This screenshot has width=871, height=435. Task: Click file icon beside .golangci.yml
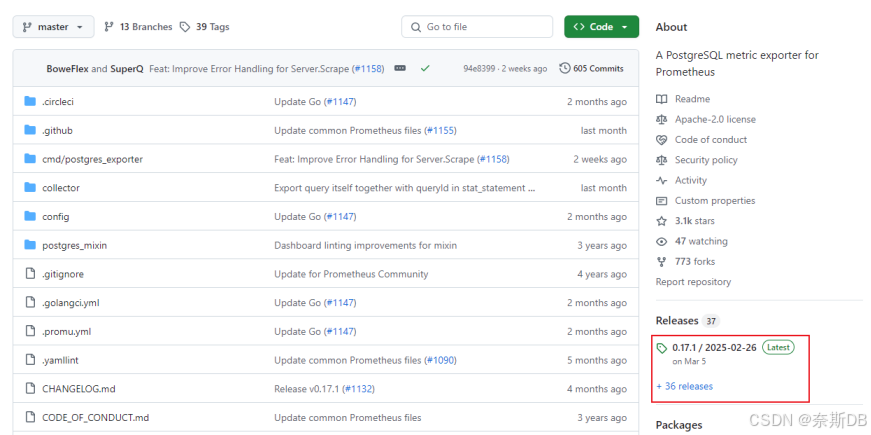coord(30,303)
